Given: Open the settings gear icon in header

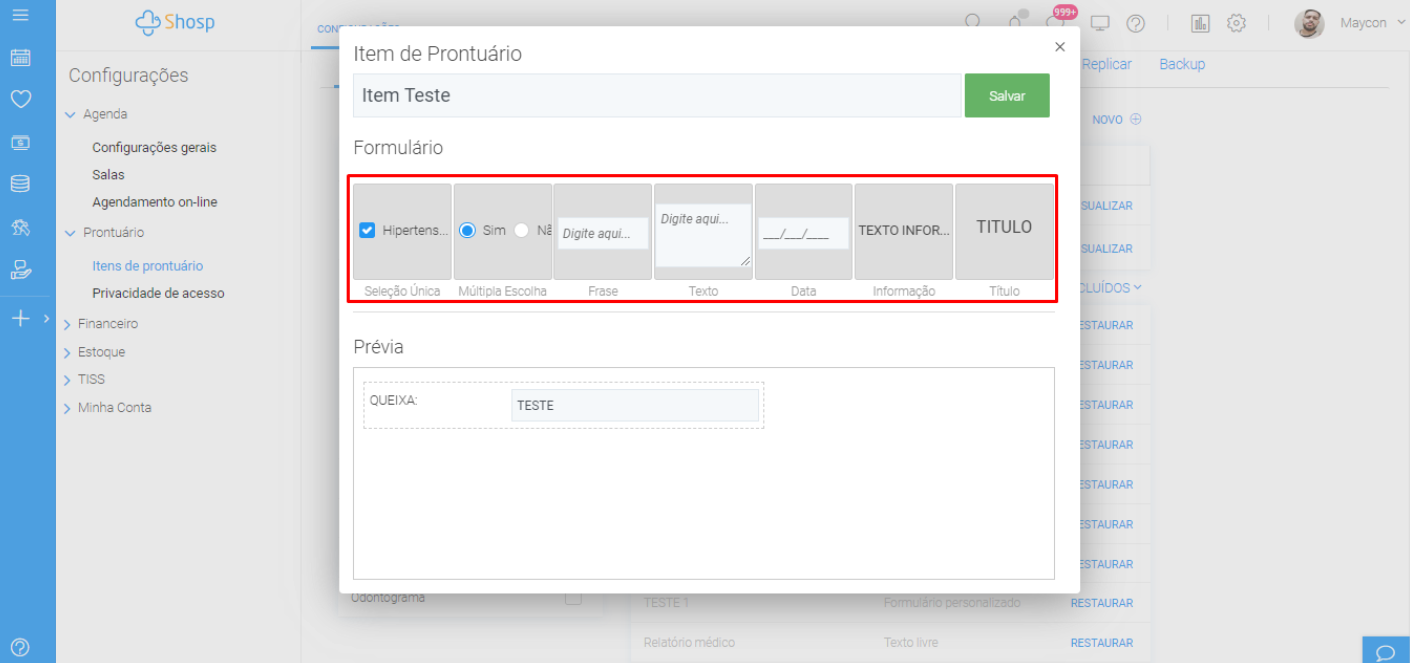Looking at the screenshot, I should [1236, 23].
